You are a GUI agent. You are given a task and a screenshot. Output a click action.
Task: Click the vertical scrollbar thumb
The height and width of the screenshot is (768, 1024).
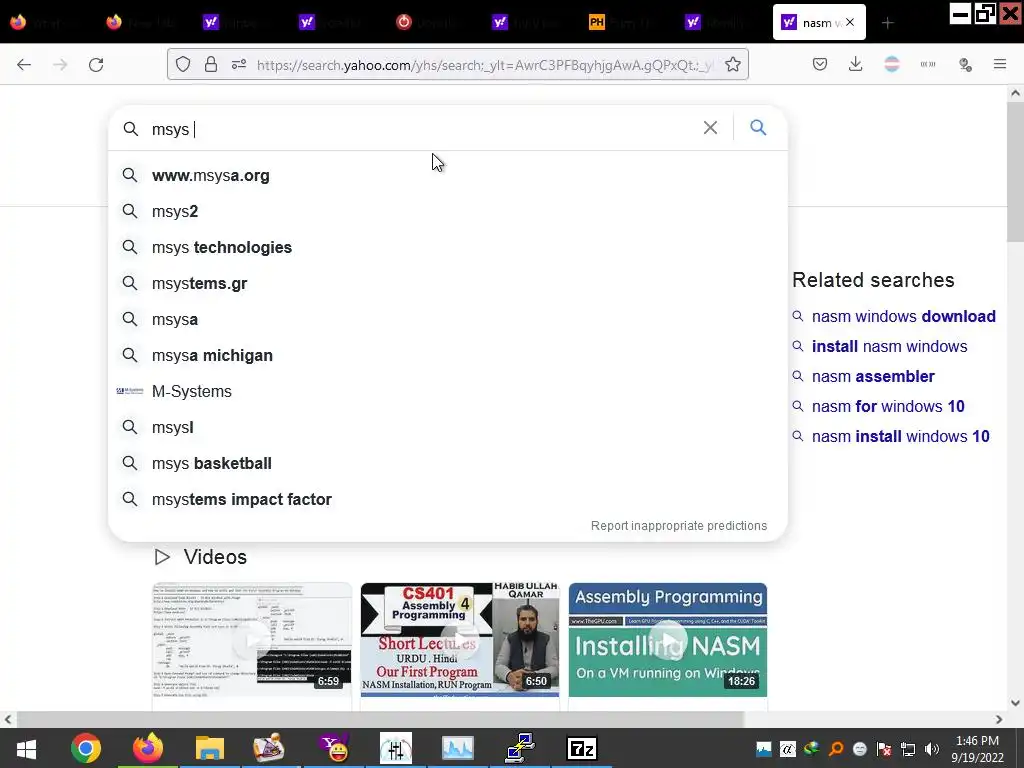pyautogui.click(x=1015, y=171)
